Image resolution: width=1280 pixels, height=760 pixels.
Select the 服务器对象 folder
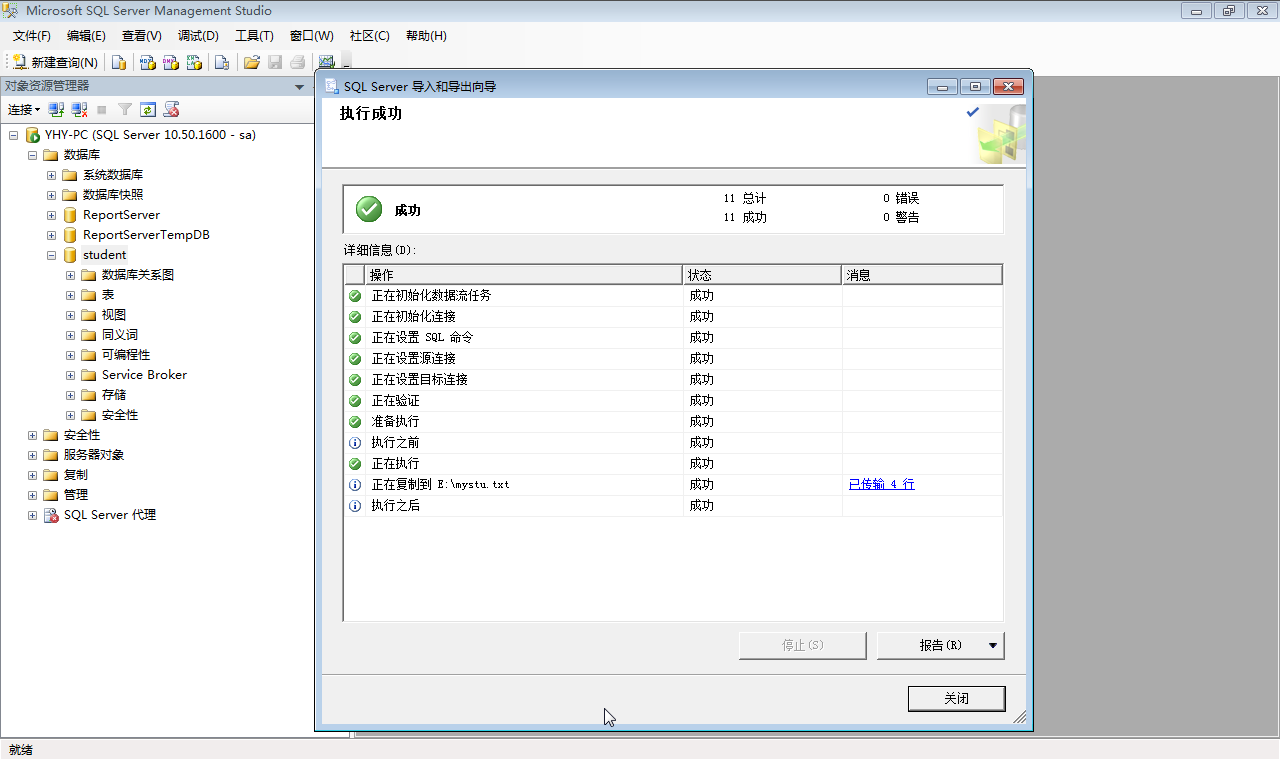pos(94,455)
